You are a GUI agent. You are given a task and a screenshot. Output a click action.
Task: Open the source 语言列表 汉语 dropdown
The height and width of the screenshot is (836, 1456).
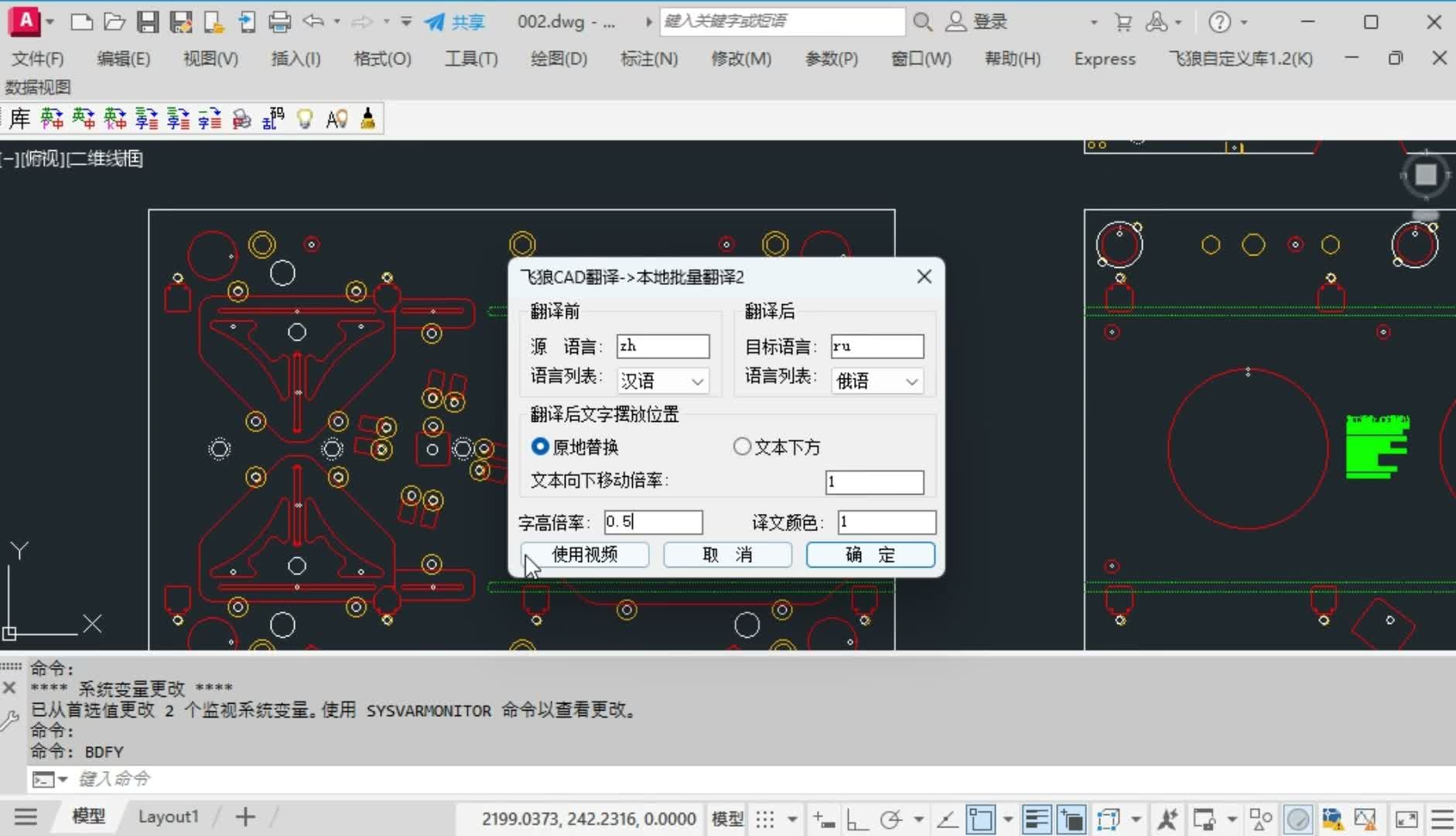(x=663, y=381)
